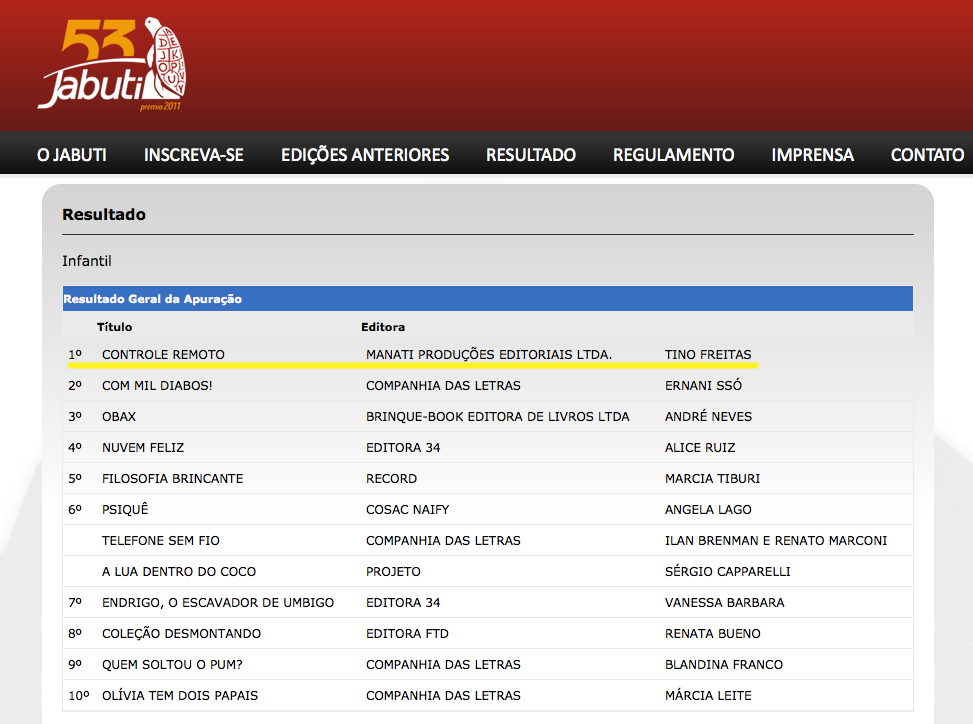The height and width of the screenshot is (724, 973).
Task: Select the title CONTROLE REMOTO
Action: point(163,354)
